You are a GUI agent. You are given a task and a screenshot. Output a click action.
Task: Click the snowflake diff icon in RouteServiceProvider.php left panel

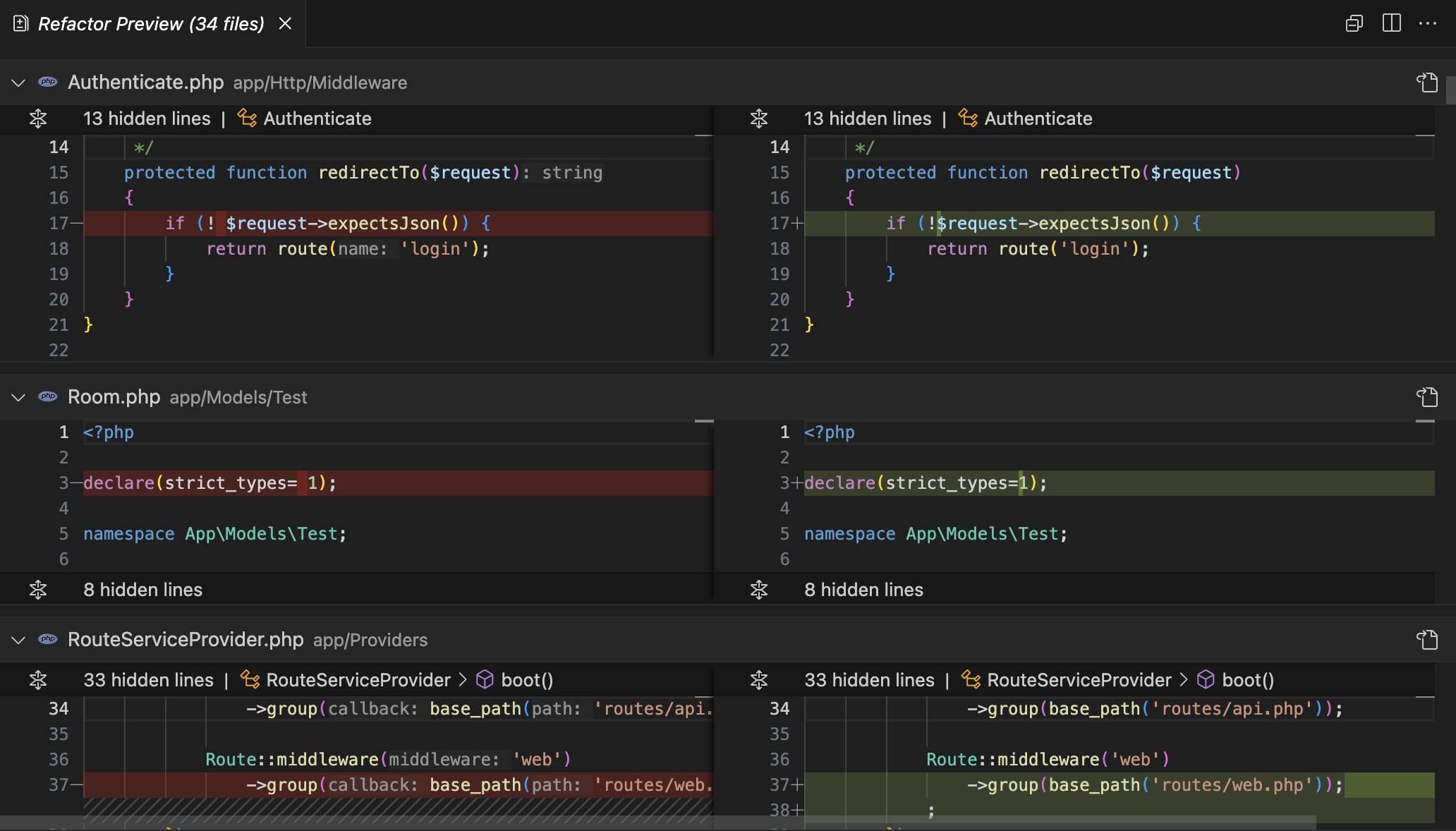point(37,679)
